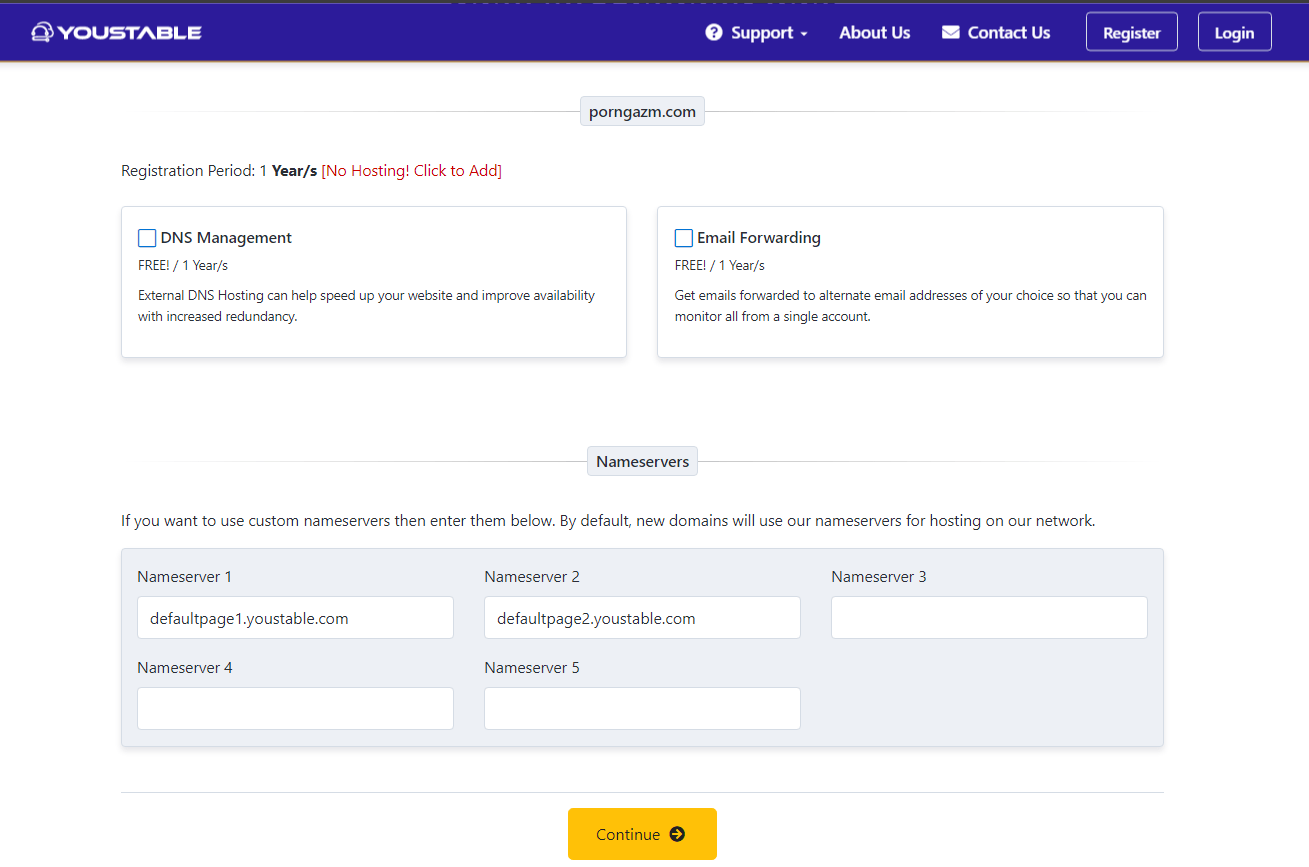Viewport: 1309px width, 867px height.
Task: Click into the Nameserver 2 text box
Action: pos(642,618)
